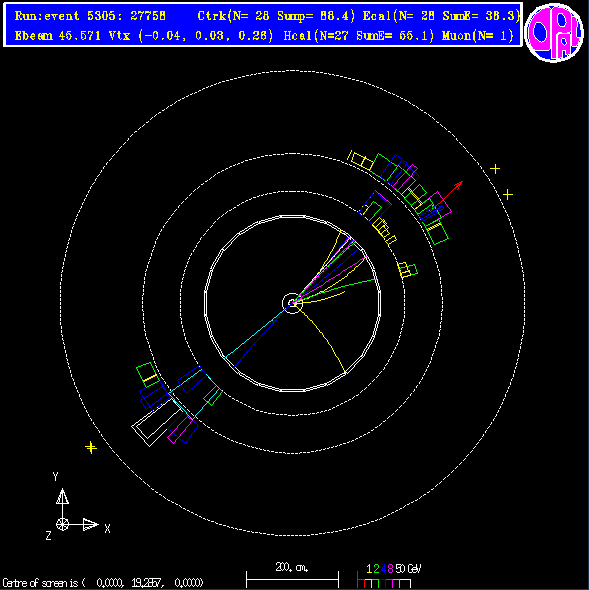The width and height of the screenshot is (589, 590).
Task: Click the small vertex circle at the center
Action: pos(292,303)
